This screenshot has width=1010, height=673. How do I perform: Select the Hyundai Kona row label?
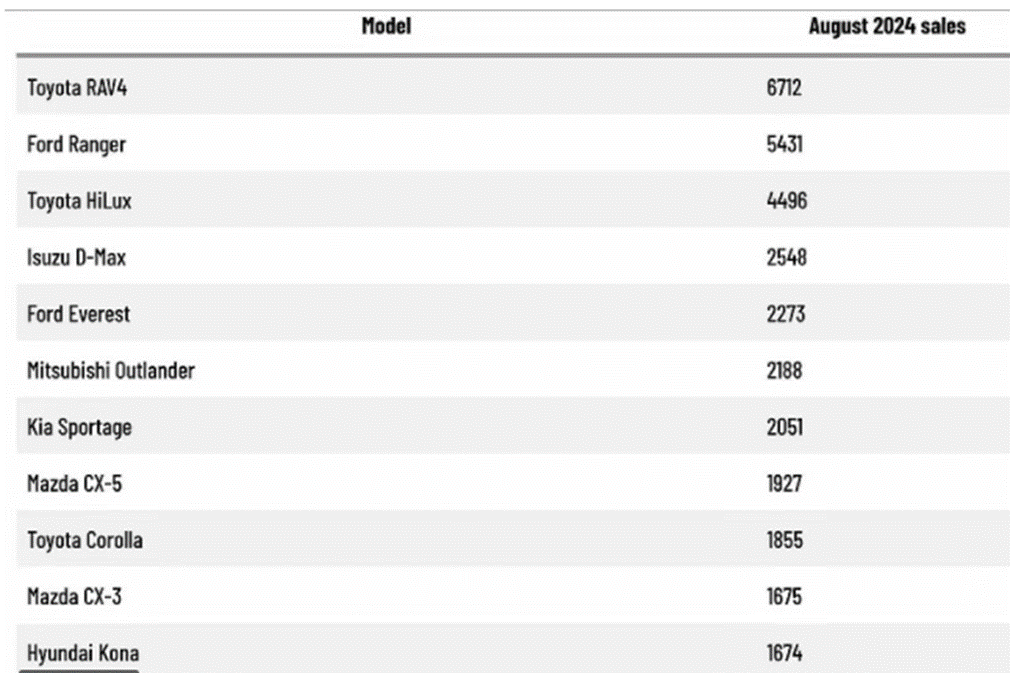tap(82, 654)
